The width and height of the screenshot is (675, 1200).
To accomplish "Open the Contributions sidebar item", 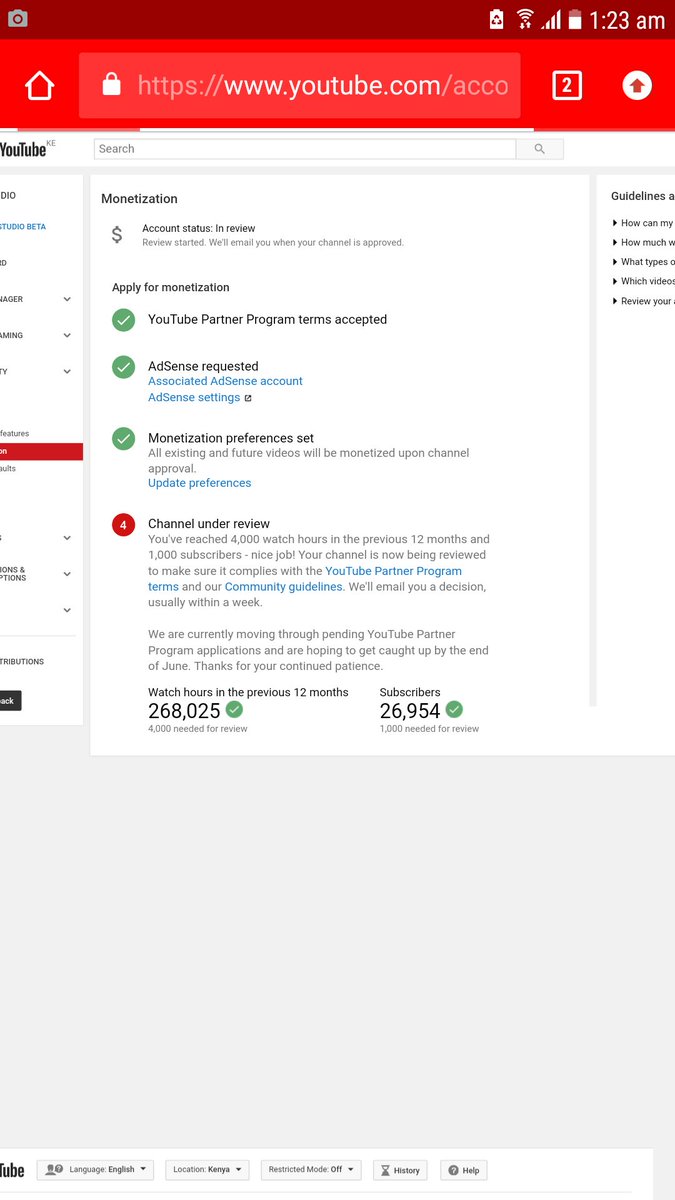I will (22, 662).
